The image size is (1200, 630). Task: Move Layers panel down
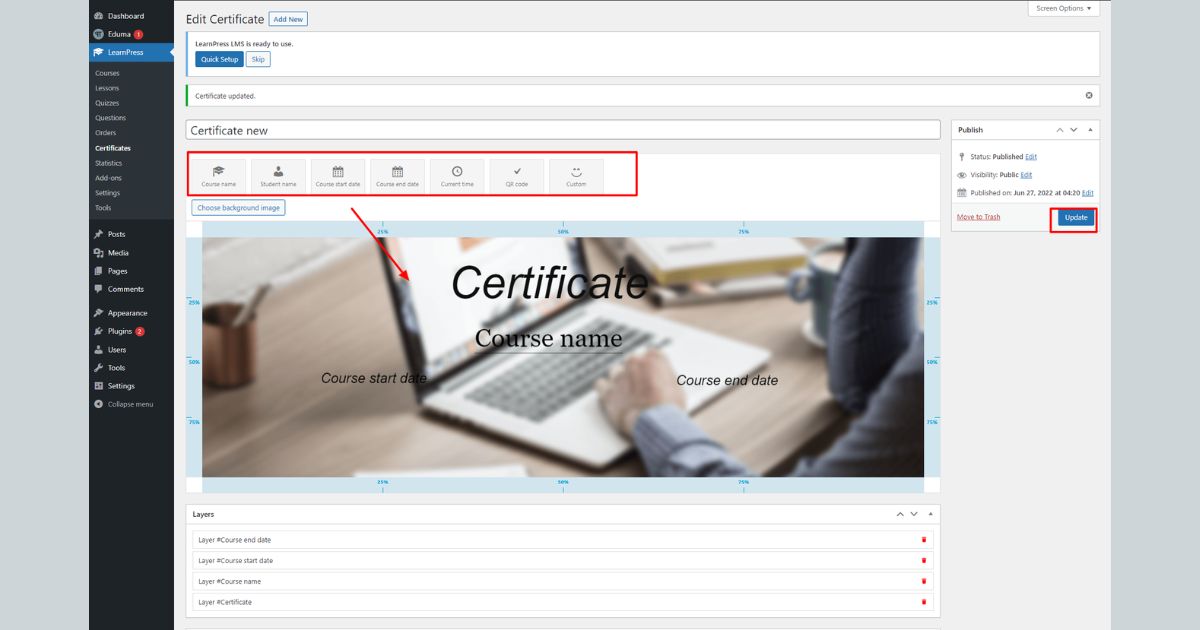pyautogui.click(x=914, y=514)
